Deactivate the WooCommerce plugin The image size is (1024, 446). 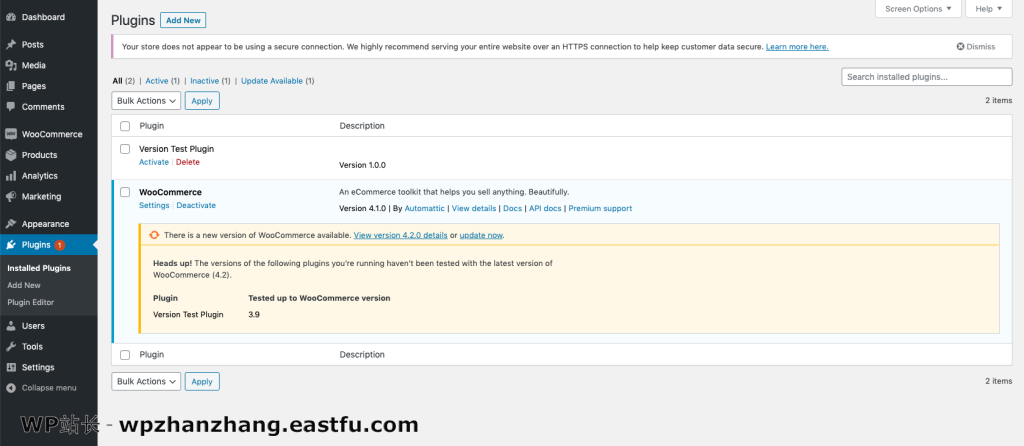[x=196, y=205]
